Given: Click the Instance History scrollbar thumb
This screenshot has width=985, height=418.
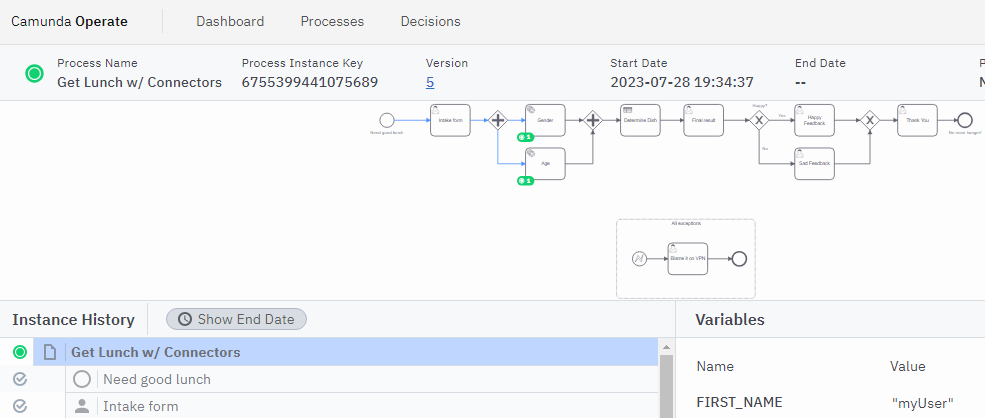Looking at the screenshot, I should [x=666, y=387].
